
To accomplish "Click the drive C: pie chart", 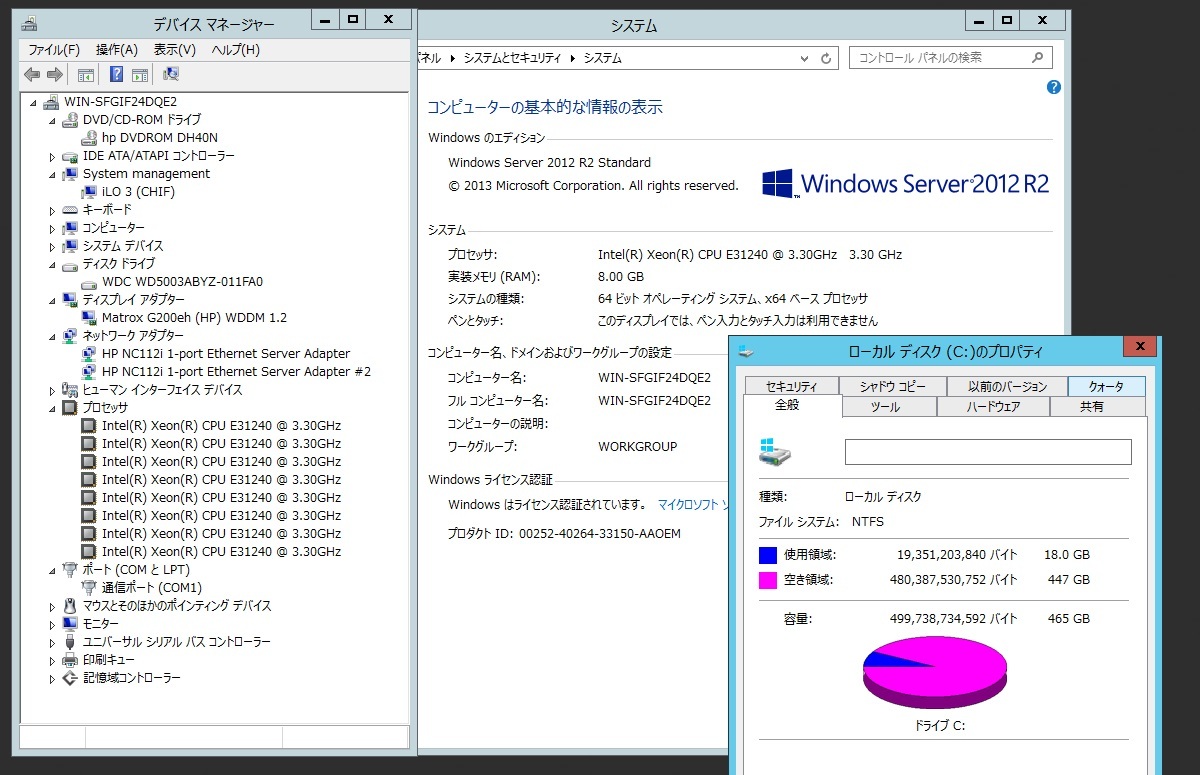I will [x=934, y=672].
